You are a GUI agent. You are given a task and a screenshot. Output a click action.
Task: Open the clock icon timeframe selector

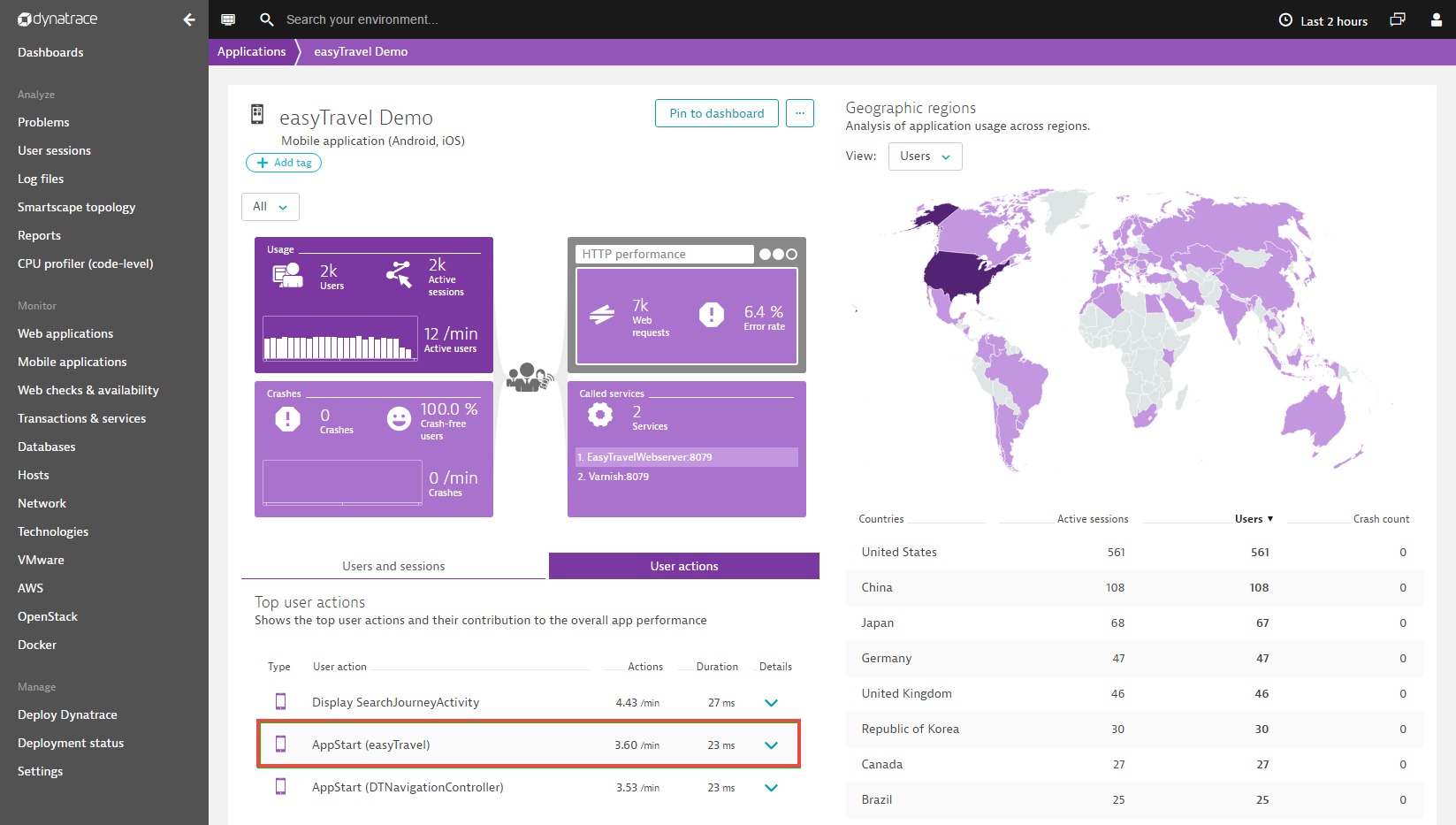coord(1285,20)
